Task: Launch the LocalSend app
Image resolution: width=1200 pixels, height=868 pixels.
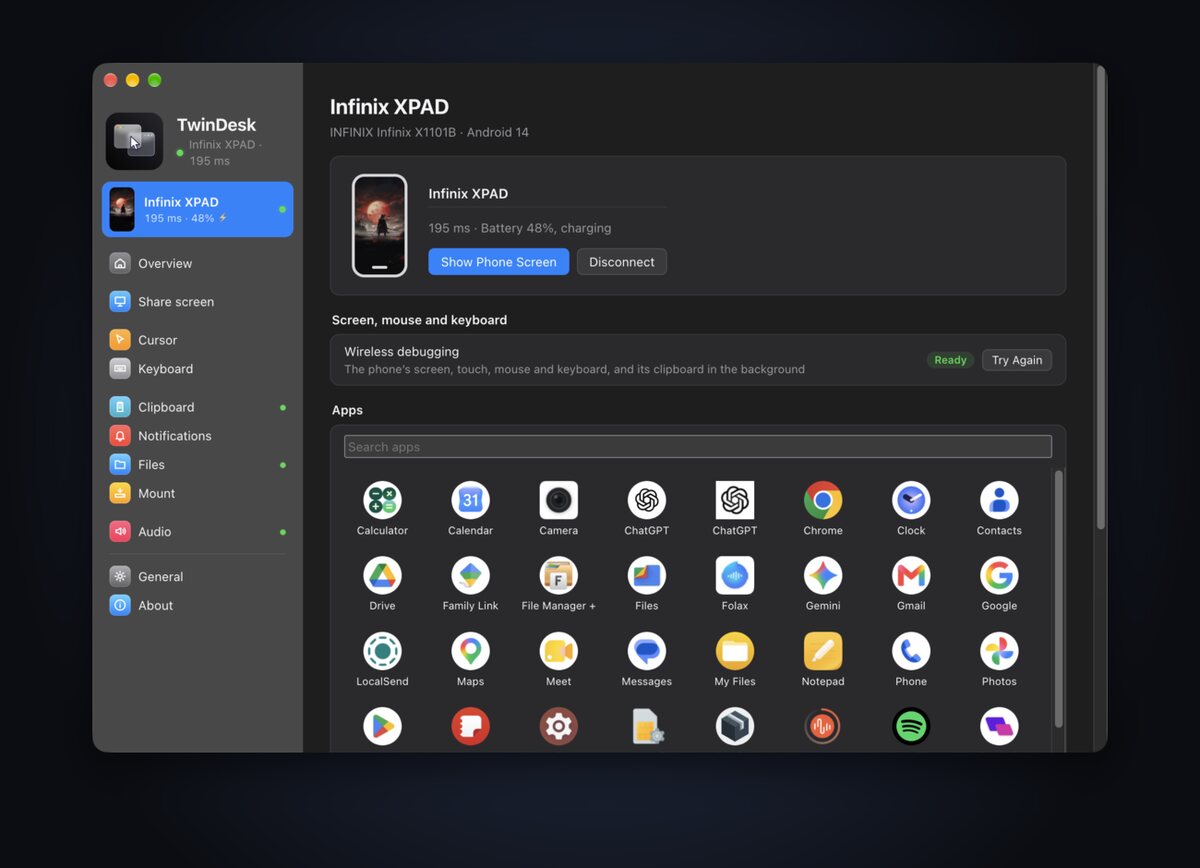Action: [382, 651]
